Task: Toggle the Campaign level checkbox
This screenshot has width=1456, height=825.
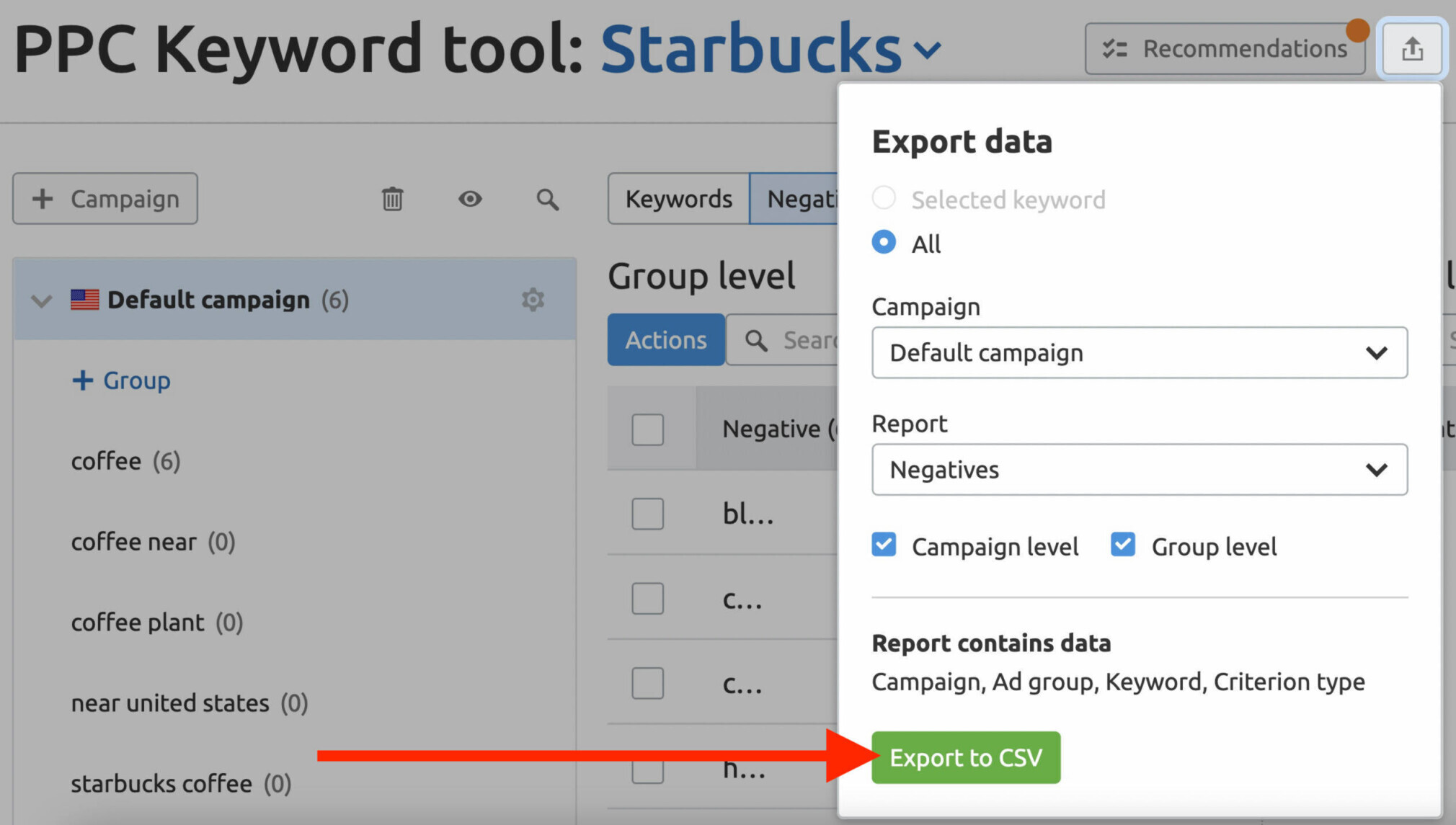Action: click(x=885, y=546)
